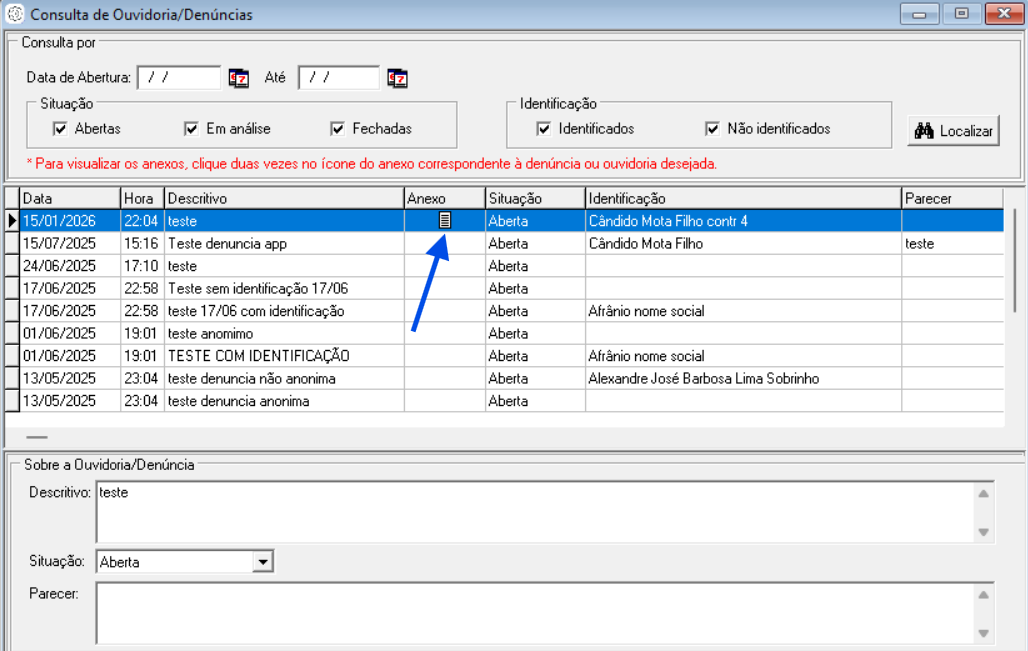The width and height of the screenshot is (1028, 651).
Task: Open calendar picker for Até date
Action: click(397, 78)
